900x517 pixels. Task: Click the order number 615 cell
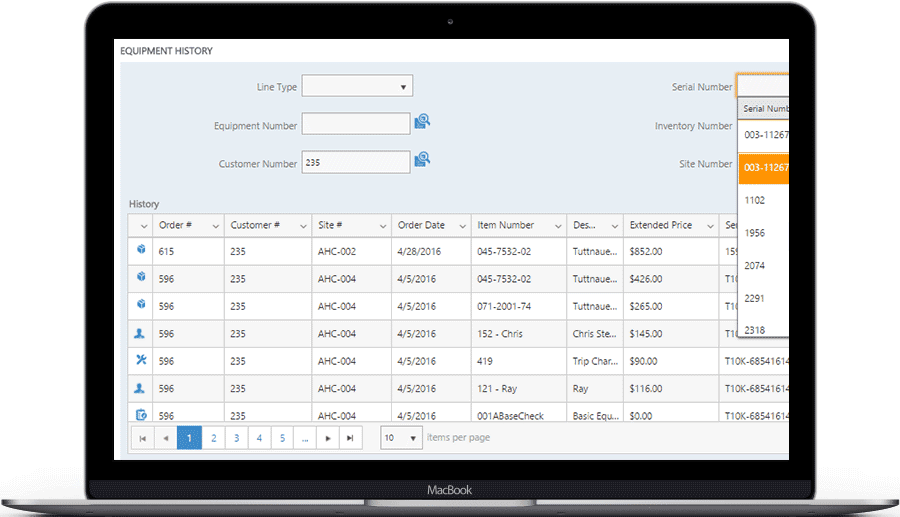(188, 251)
